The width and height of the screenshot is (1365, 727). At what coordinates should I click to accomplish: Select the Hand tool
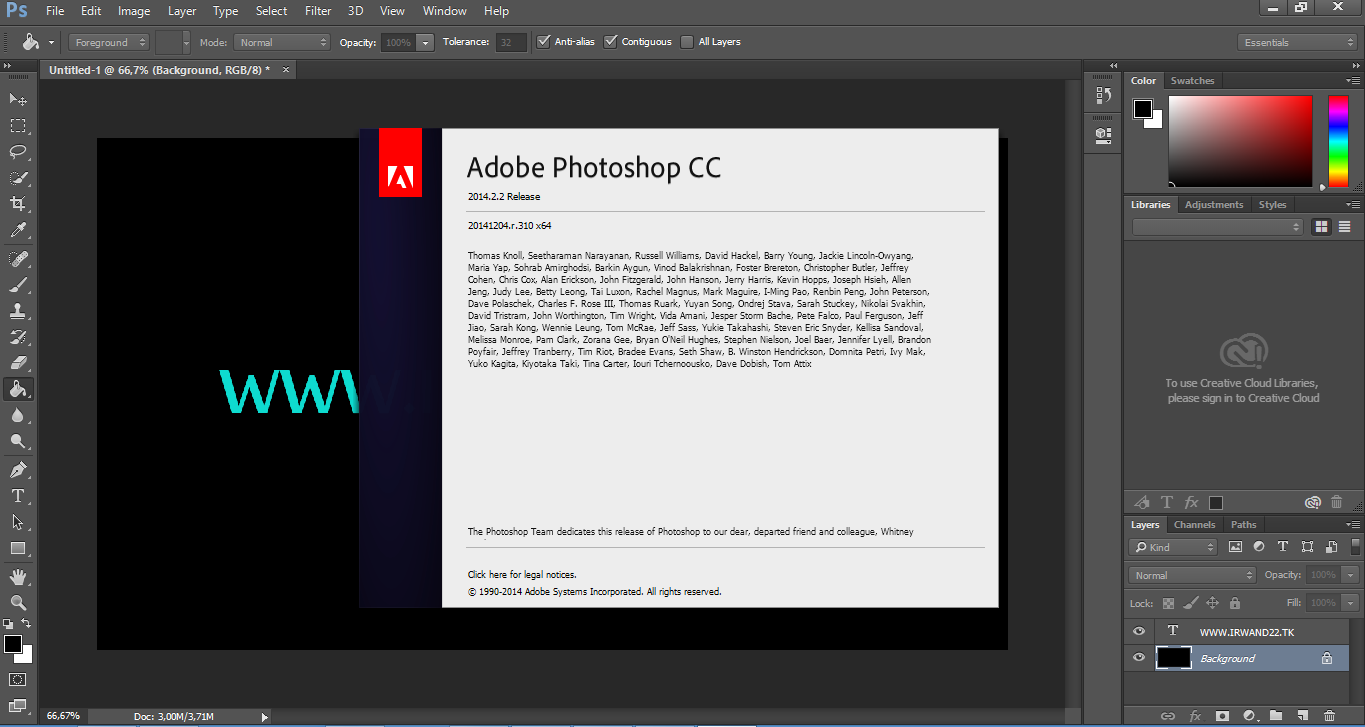click(x=18, y=577)
